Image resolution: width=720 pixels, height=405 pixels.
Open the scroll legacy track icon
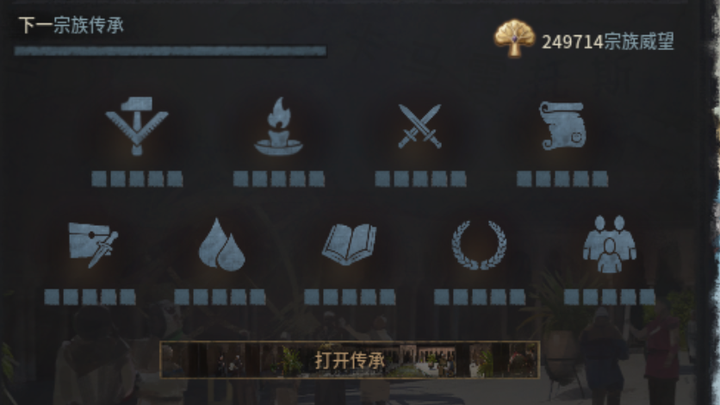[562, 126]
